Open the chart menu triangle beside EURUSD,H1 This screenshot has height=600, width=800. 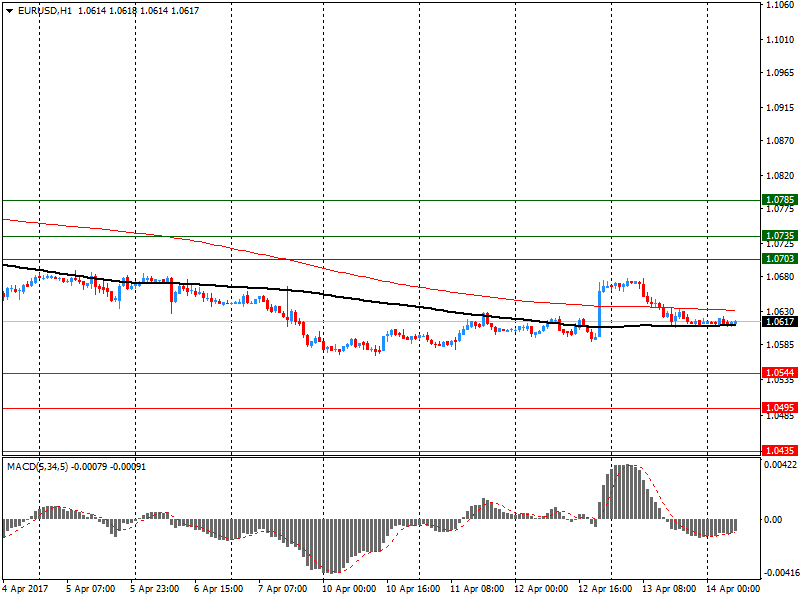pos(10,11)
